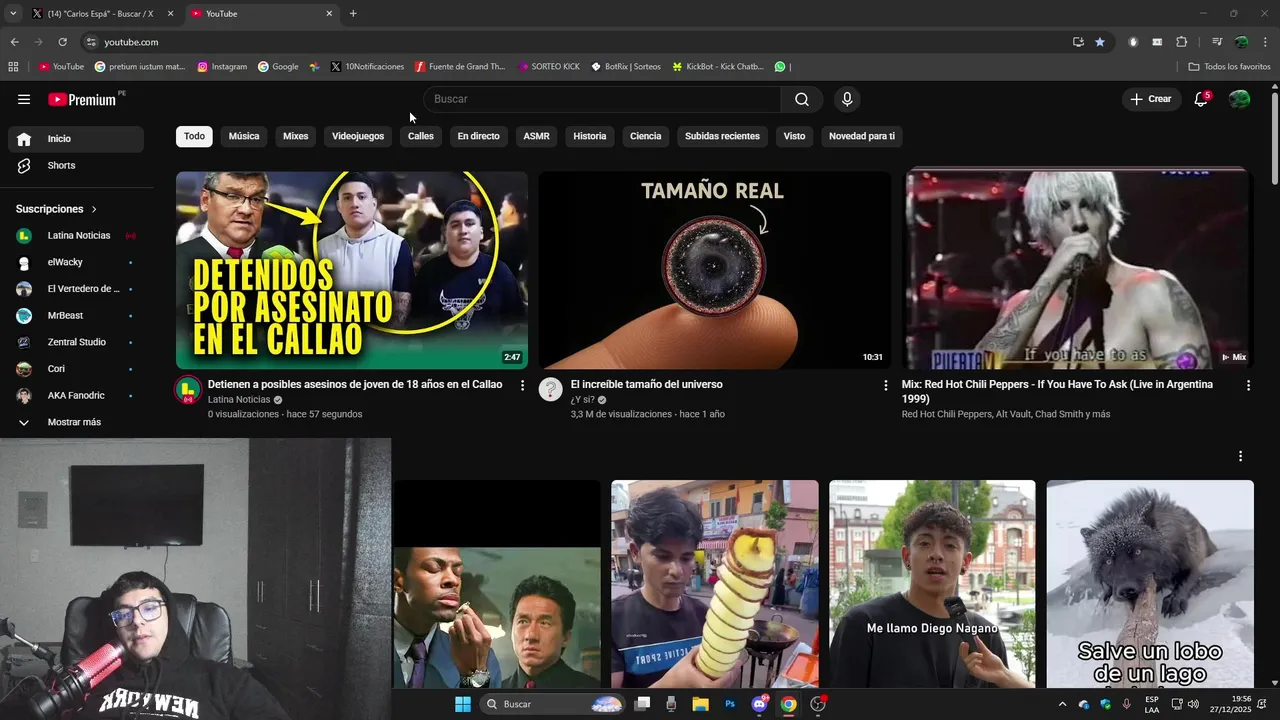Open the Me llamo Diego Nagano Short
1280x720 pixels.
pos(932,584)
